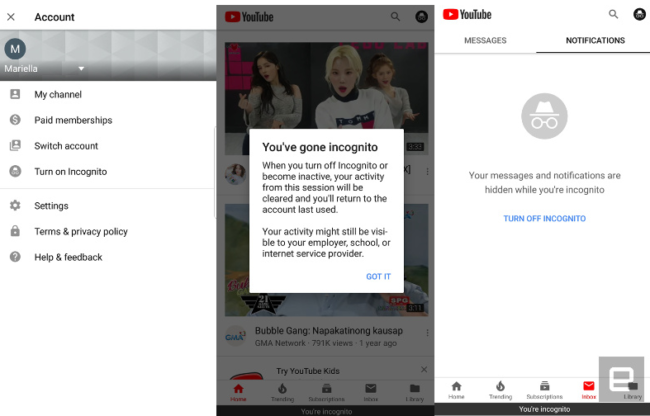650x416 pixels.
Task: Click the Switch account icon
Action: [x=15, y=145]
